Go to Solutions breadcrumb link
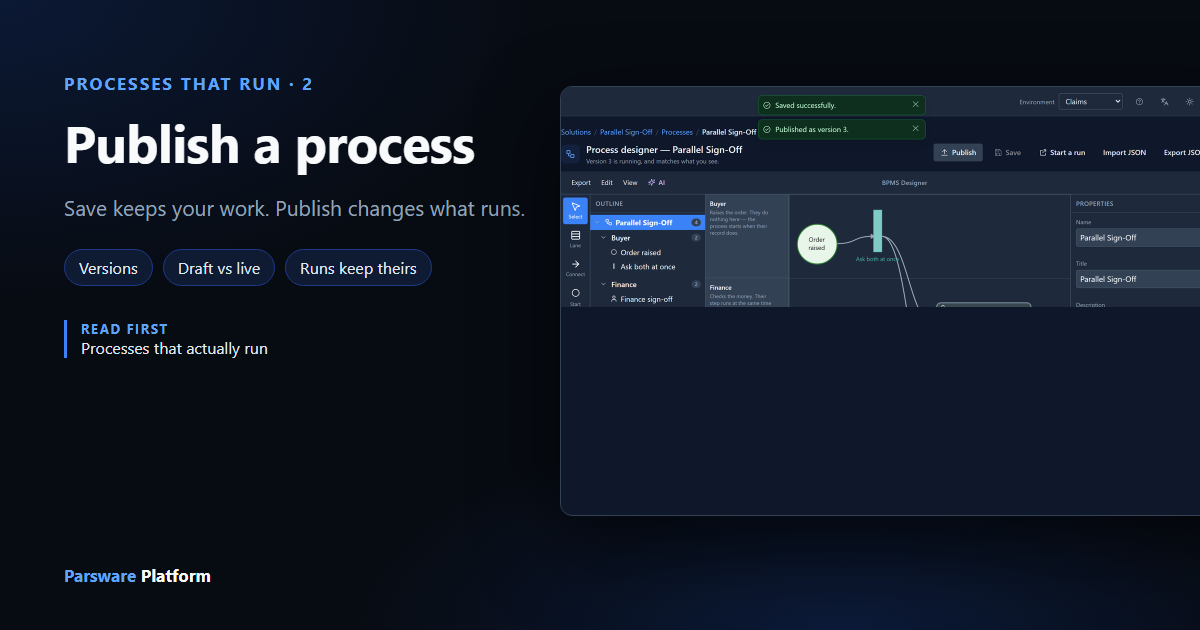 coord(576,132)
